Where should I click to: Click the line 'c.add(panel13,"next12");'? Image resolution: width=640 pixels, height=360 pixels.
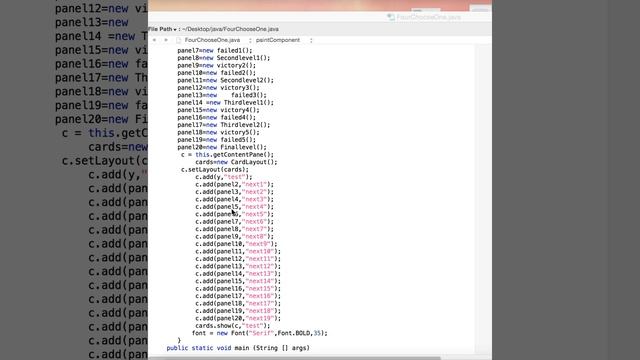click(x=238, y=266)
